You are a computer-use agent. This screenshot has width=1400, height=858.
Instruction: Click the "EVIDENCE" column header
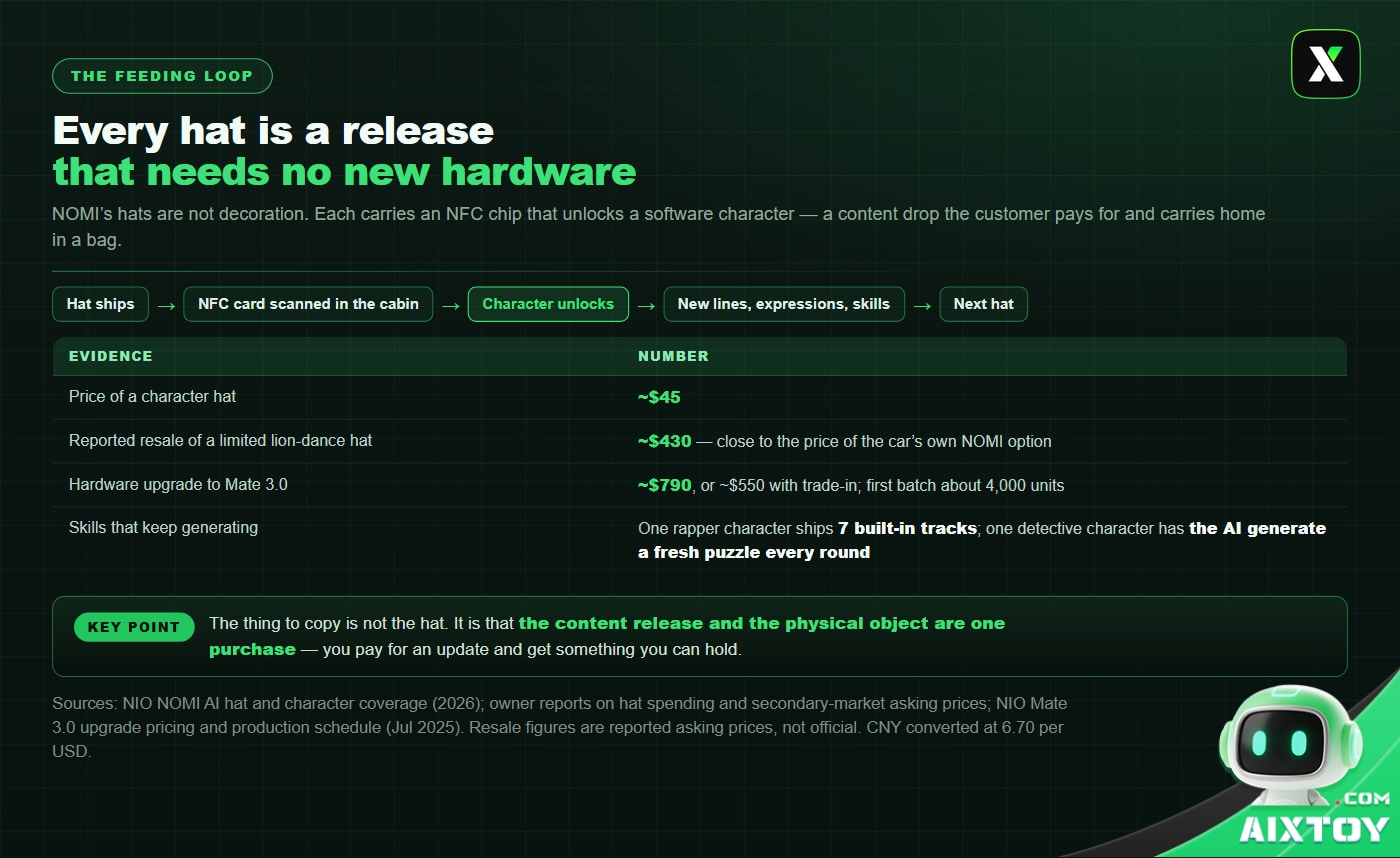111,356
